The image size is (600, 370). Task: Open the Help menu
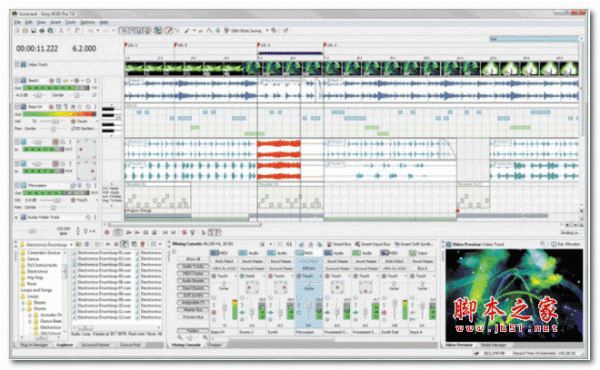click(104, 22)
